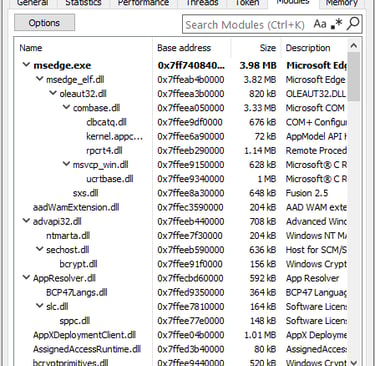The image size is (375, 366).
Task: Click the Remote Proced description cell
Action: pyautogui.click(x=316, y=150)
